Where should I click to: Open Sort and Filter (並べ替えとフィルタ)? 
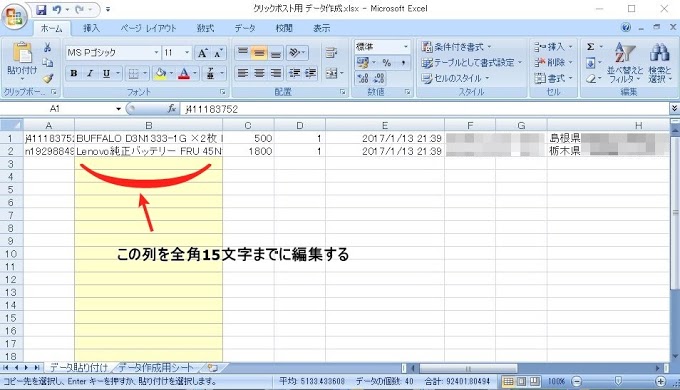pos(625,63)
